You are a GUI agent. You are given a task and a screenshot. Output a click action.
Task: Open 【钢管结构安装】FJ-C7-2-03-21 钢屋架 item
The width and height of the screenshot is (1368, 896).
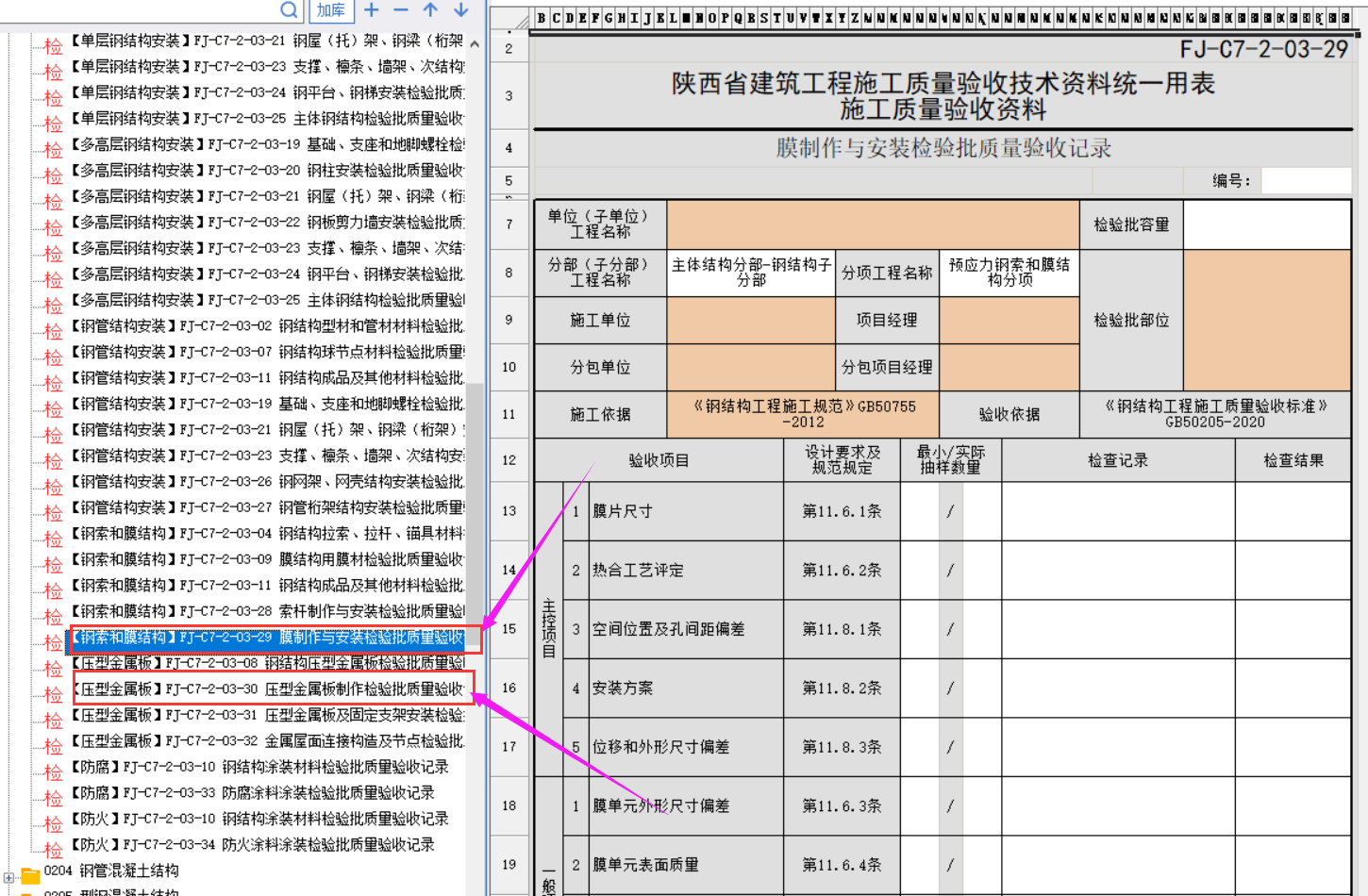click(267, 430)
